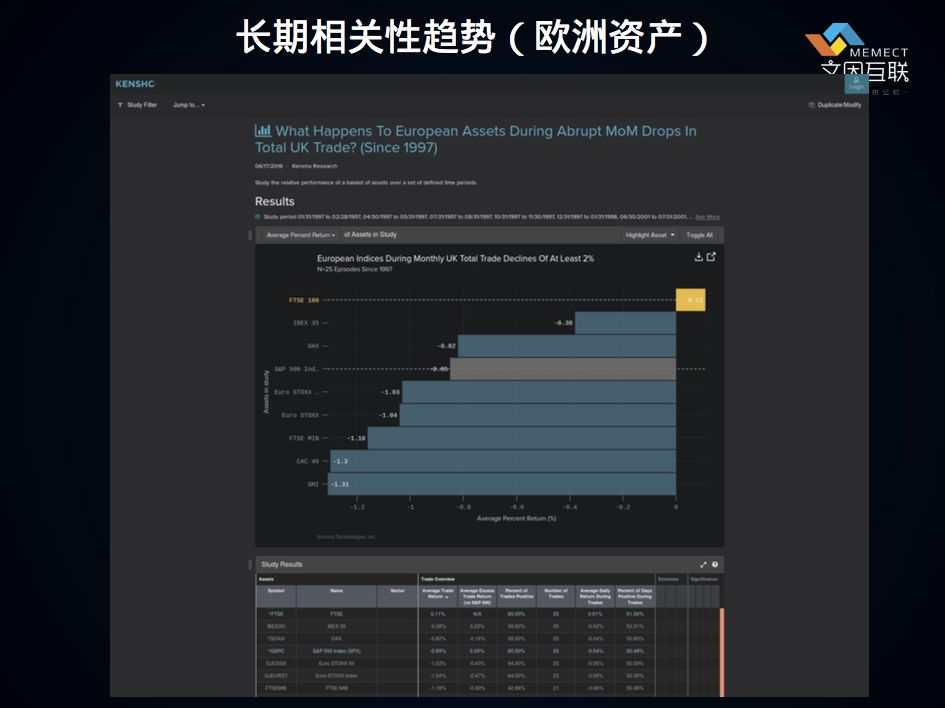This screenshot has width=945, height=708.
Task: Click the bar chart icon beside the study title
Action: 263,130
